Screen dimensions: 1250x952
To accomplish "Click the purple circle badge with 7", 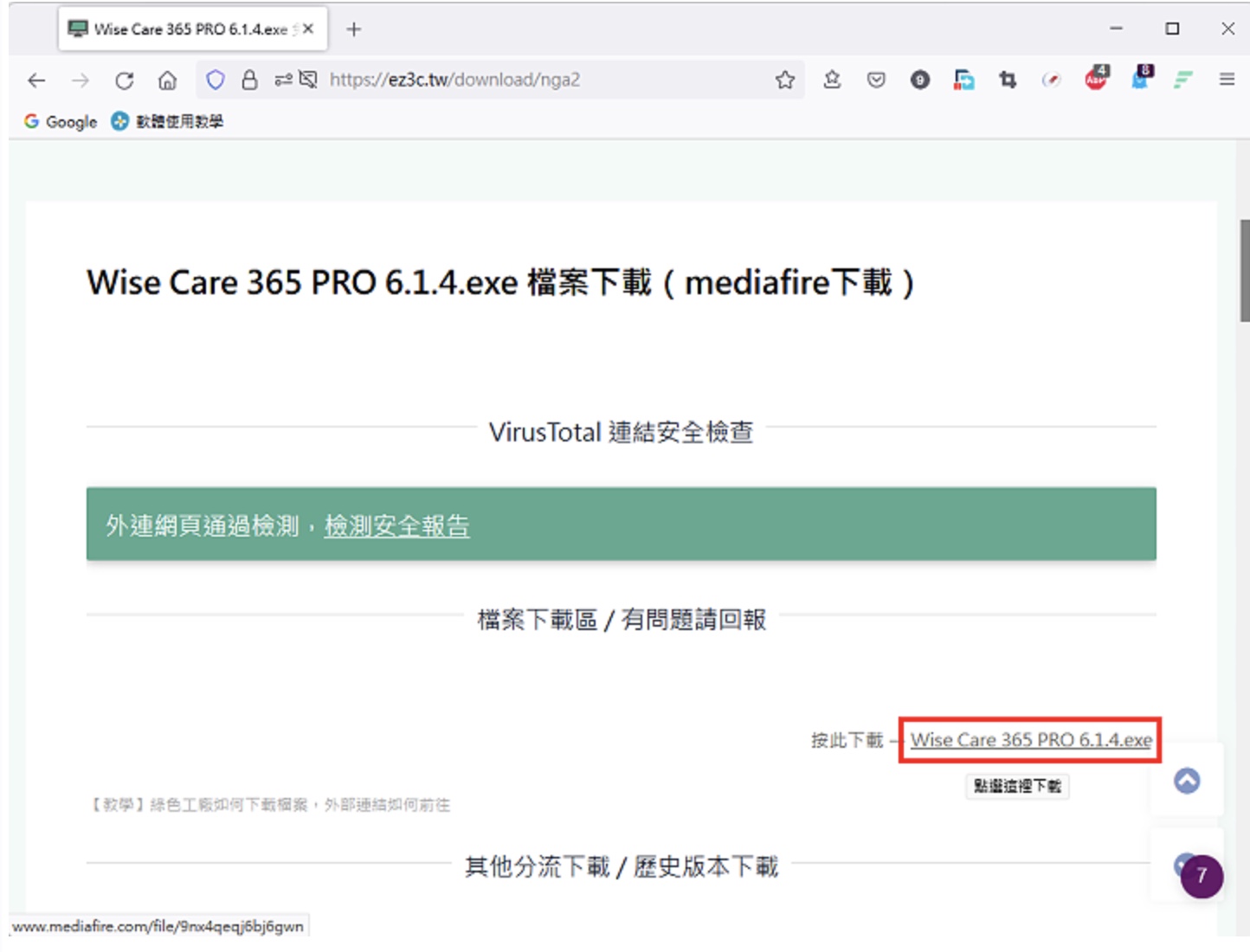I will click(x=1202, y=876).
